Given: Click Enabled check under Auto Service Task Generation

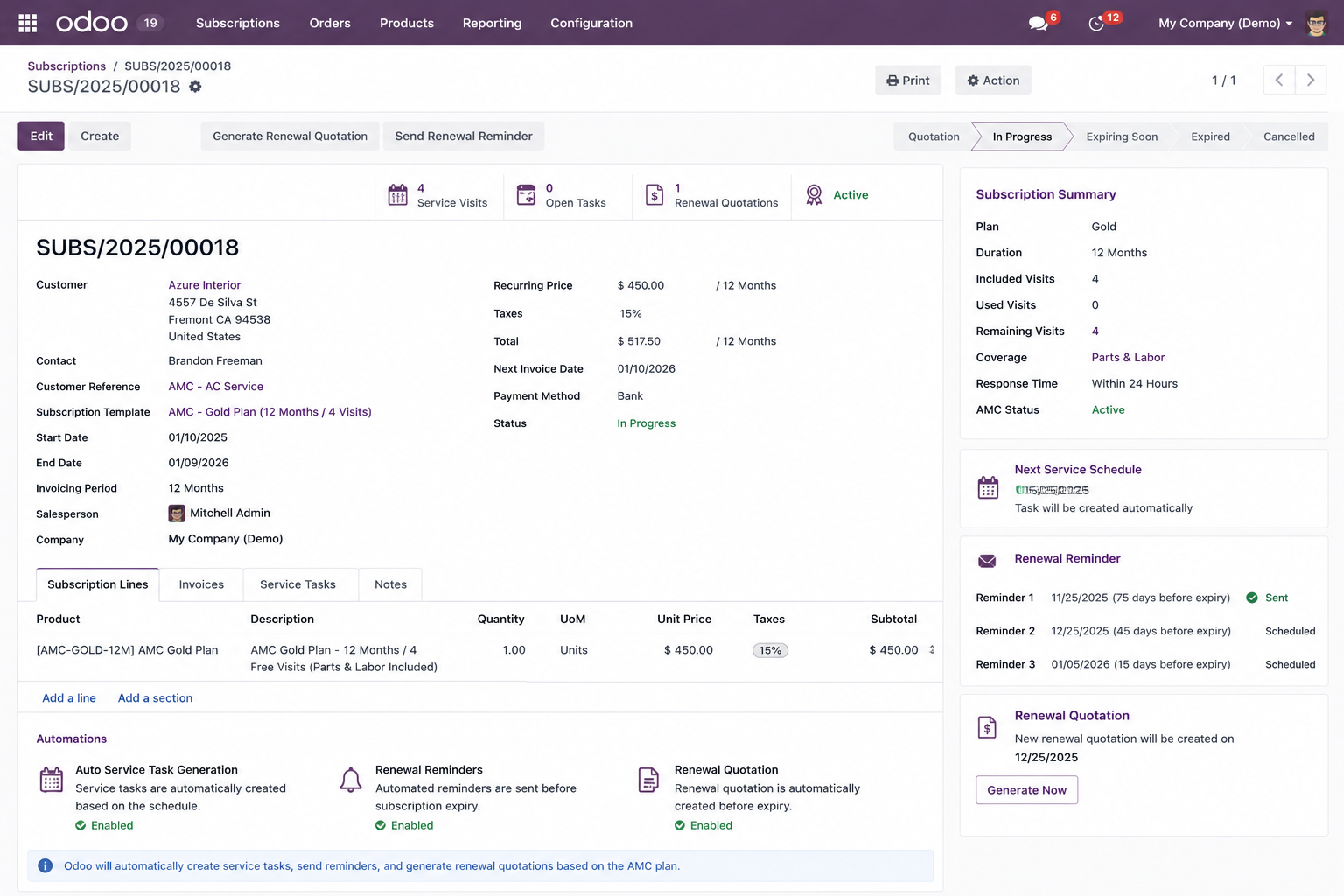Looking at the screenshot, I should 80,825.
